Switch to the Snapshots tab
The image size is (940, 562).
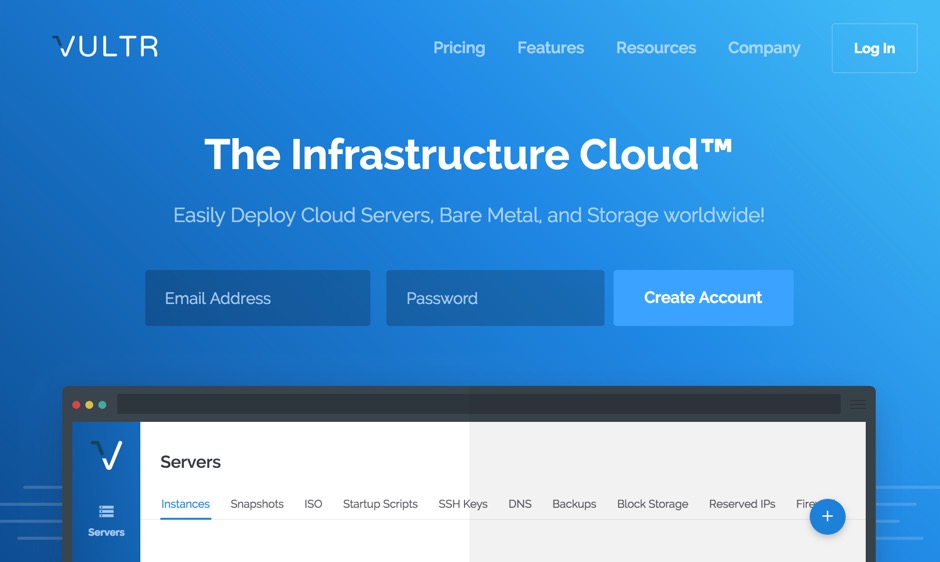[x=257, y=504]
